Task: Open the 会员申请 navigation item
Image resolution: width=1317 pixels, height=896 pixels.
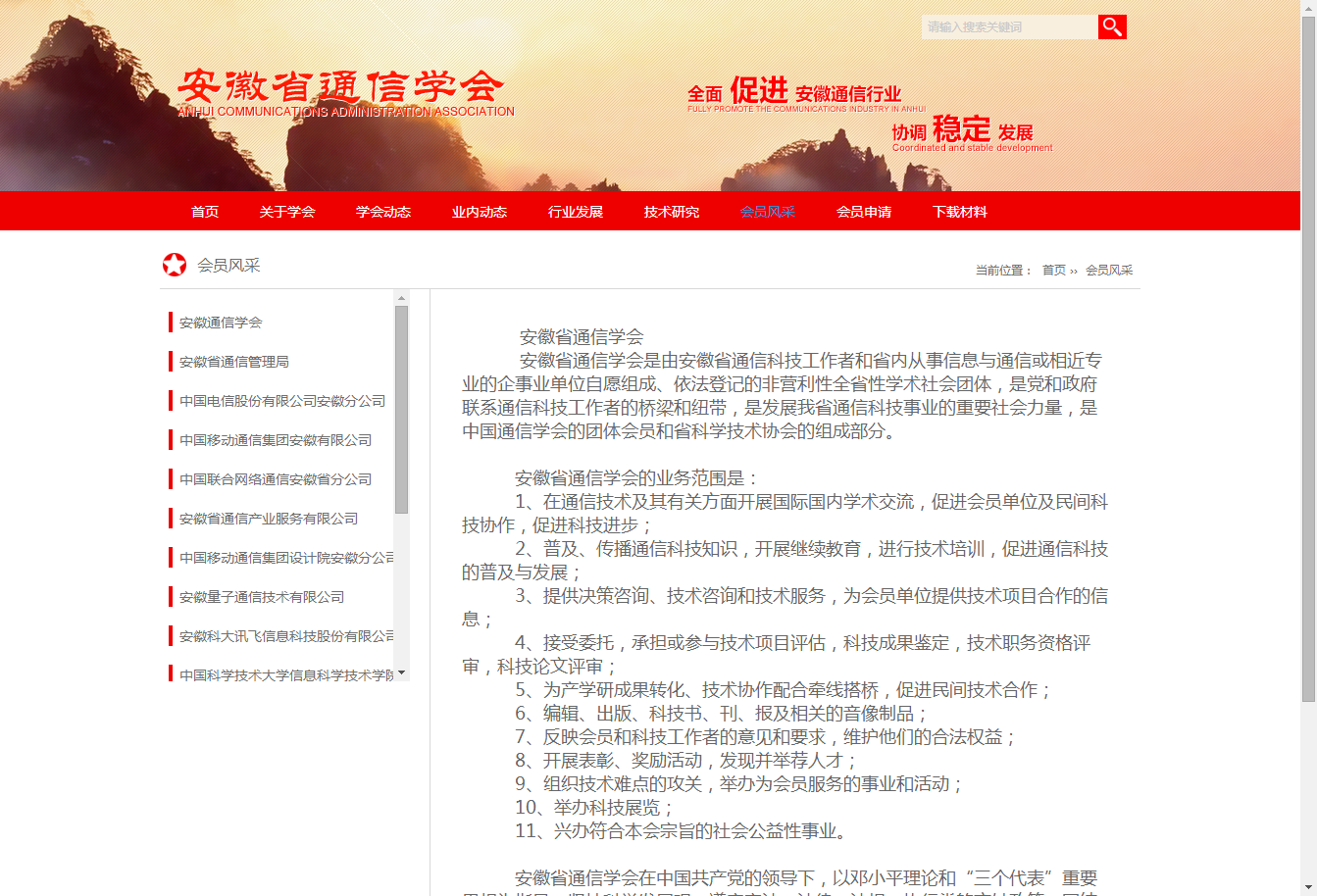Action: (x=864, y=212)
